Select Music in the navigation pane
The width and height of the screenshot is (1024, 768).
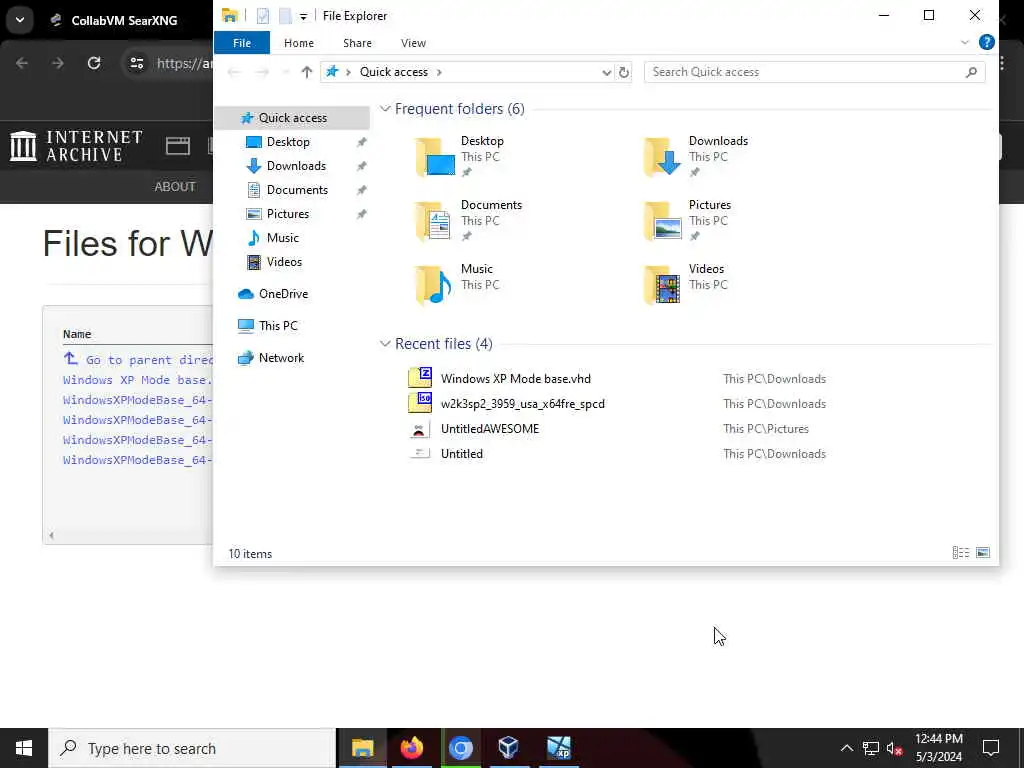coord(282,238)
